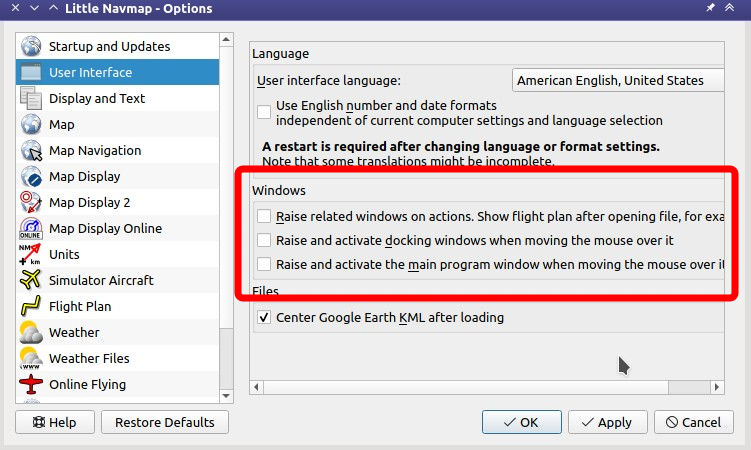This screenshot has height=450, width=751.
Task: Click the Map Display globe icon
Action: tap(31, 176)
